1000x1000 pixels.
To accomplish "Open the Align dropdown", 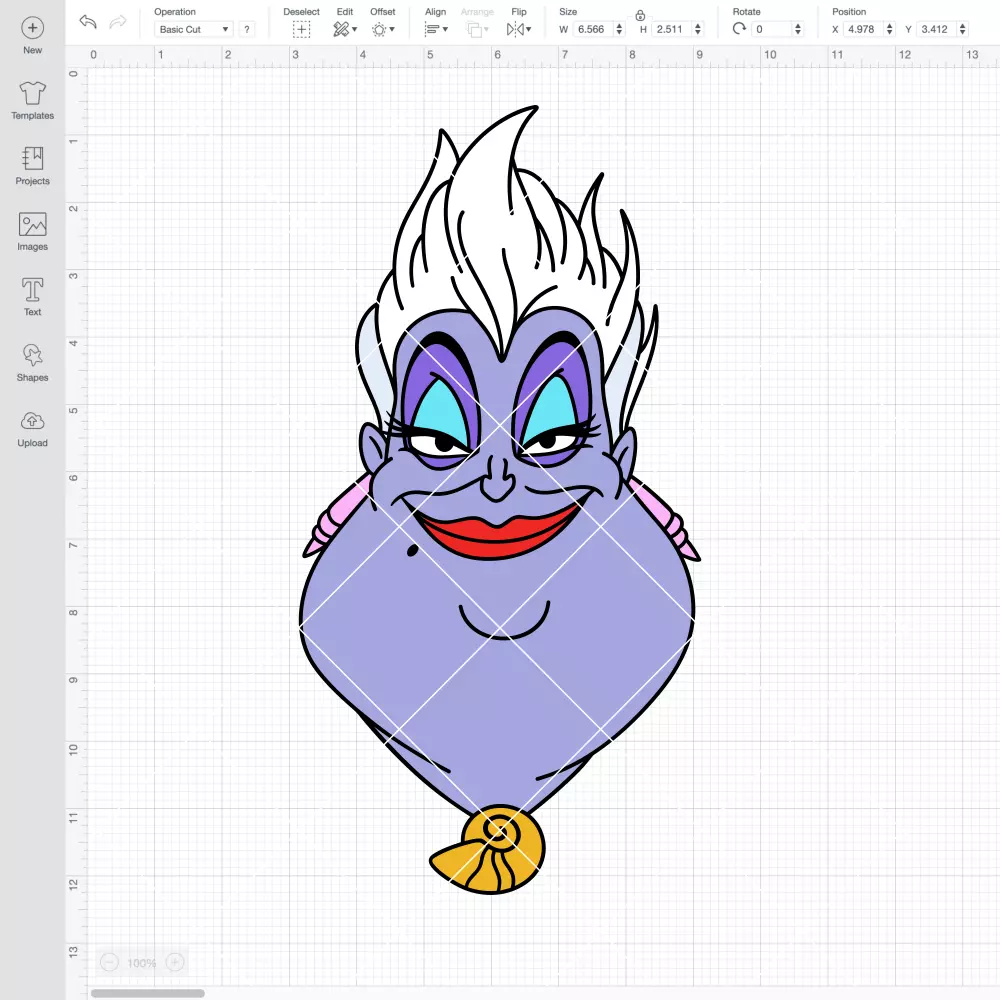I will point(436,29).
